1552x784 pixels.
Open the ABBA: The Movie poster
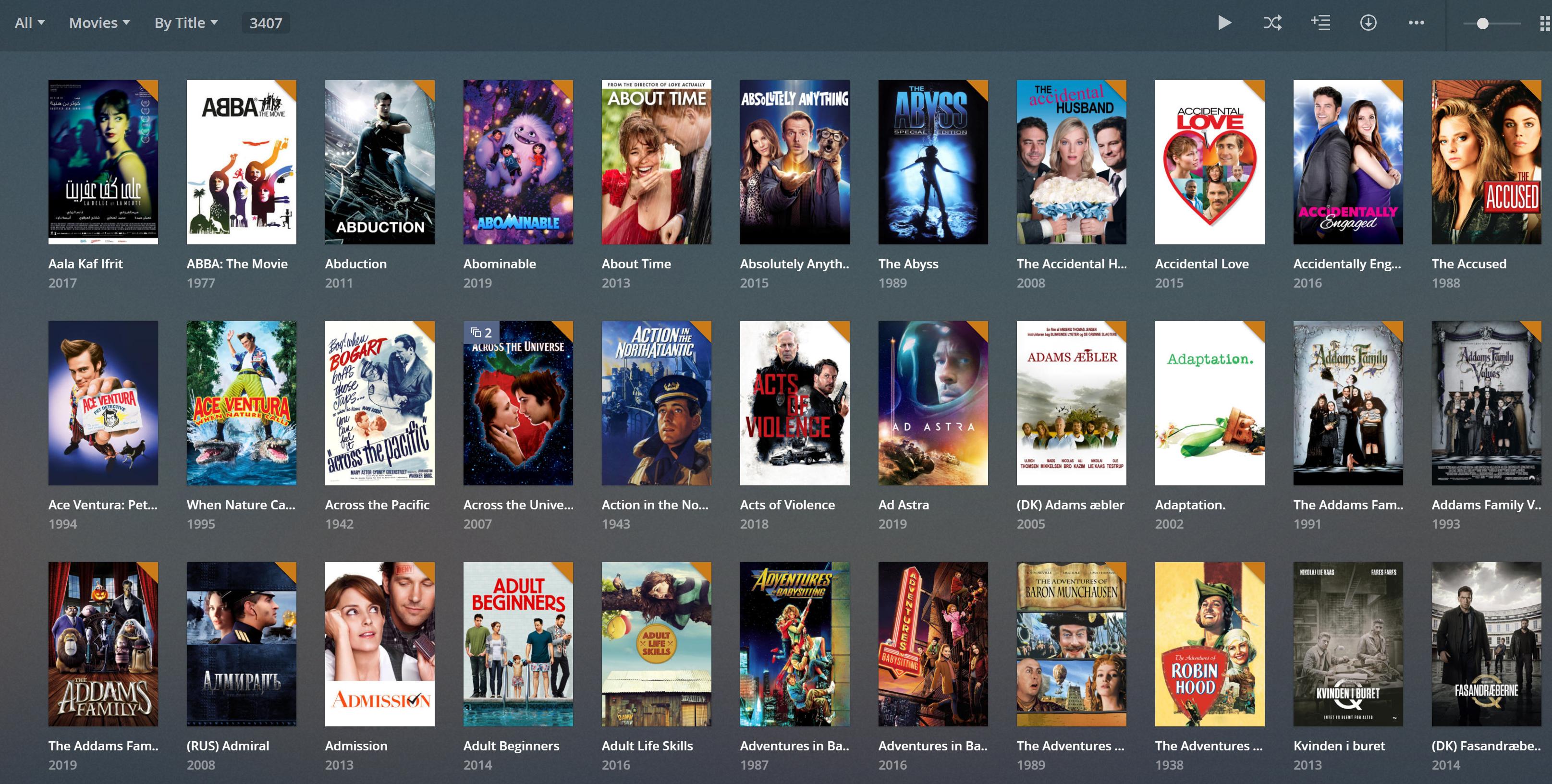click(241, 162)
